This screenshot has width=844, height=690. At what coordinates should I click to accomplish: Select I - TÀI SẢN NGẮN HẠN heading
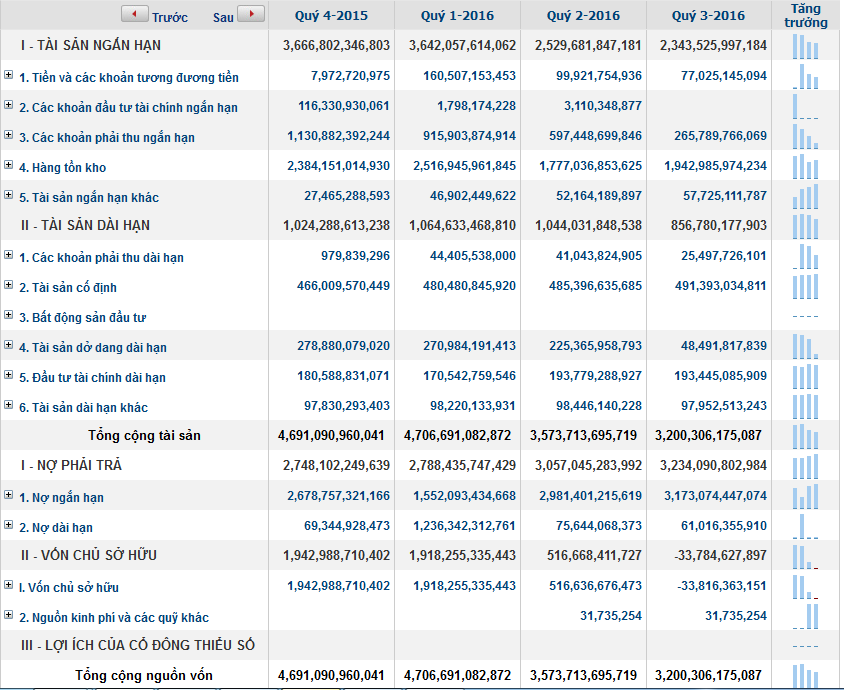tap(90, 45)
